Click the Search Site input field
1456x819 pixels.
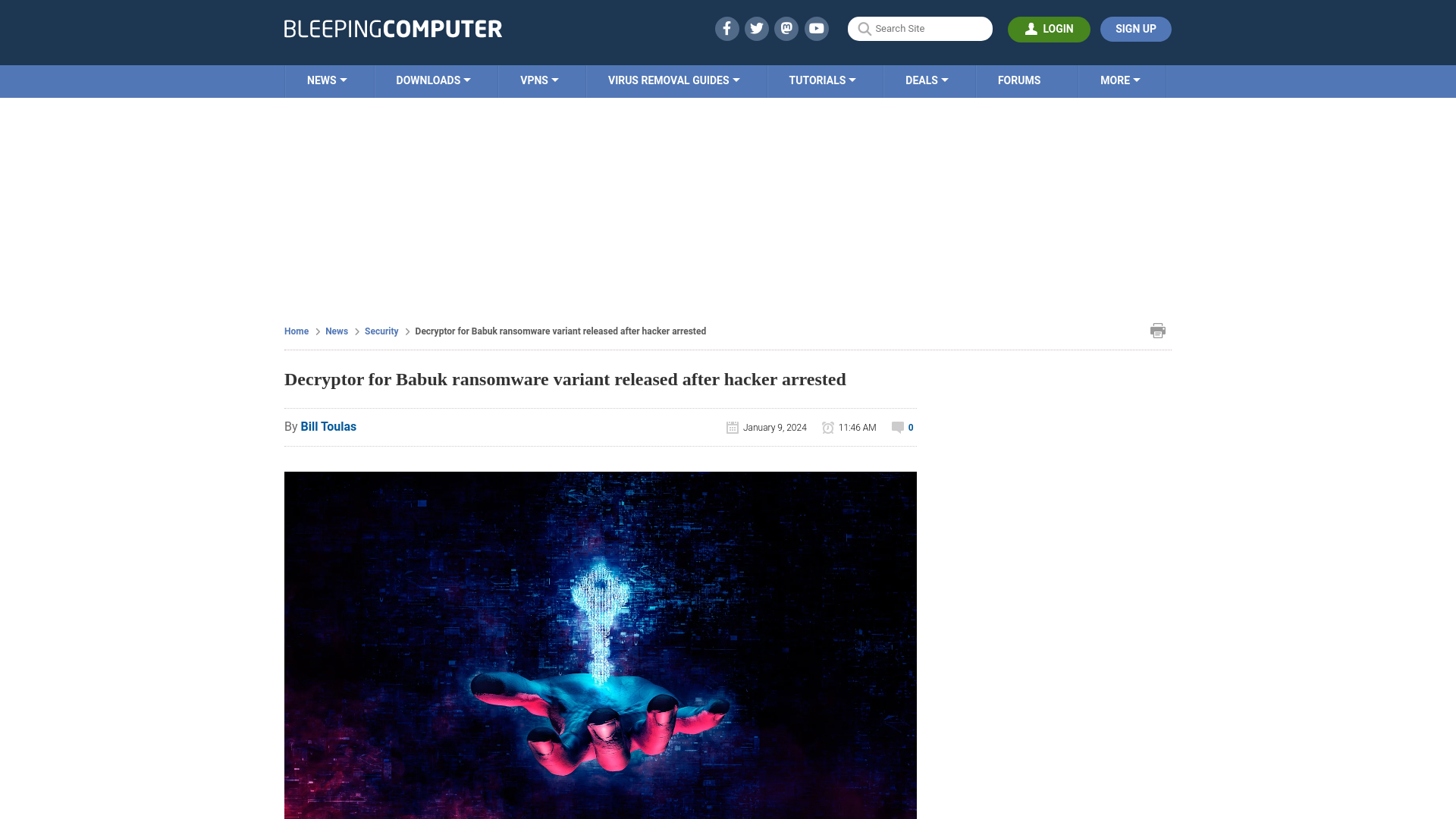[x=920, y=29]
